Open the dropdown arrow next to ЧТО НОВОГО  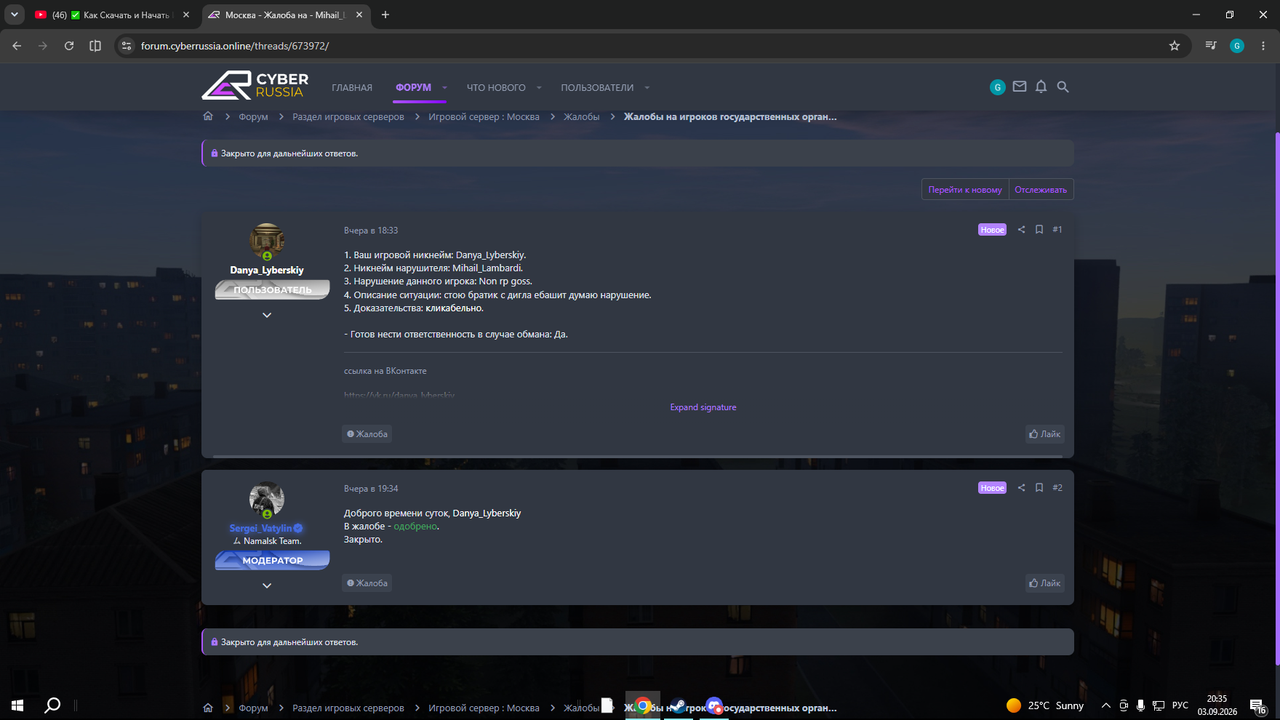pos(538,88)
